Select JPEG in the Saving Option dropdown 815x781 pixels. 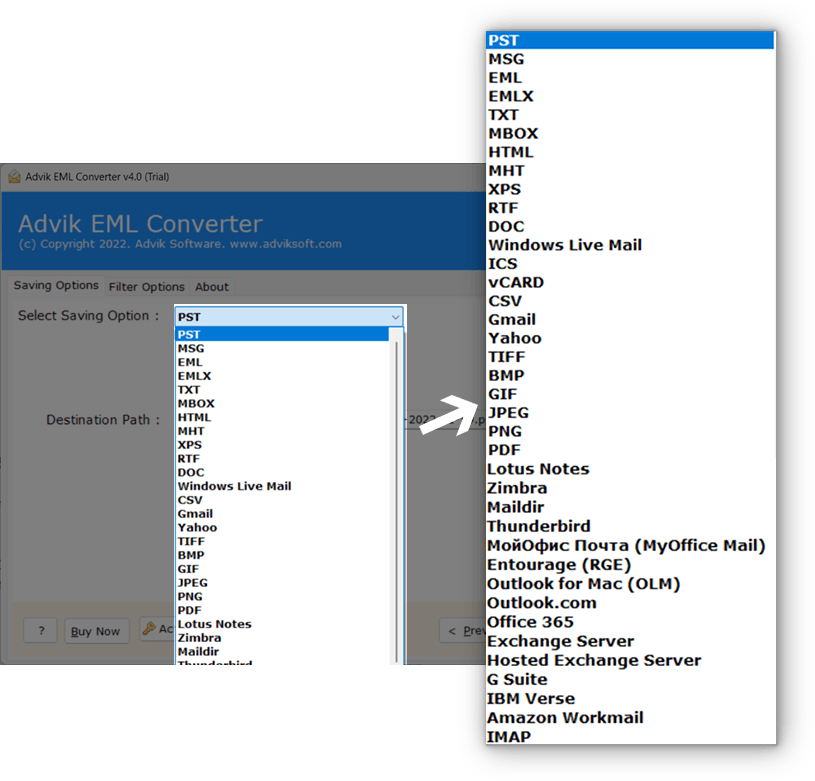coord(282,582)
